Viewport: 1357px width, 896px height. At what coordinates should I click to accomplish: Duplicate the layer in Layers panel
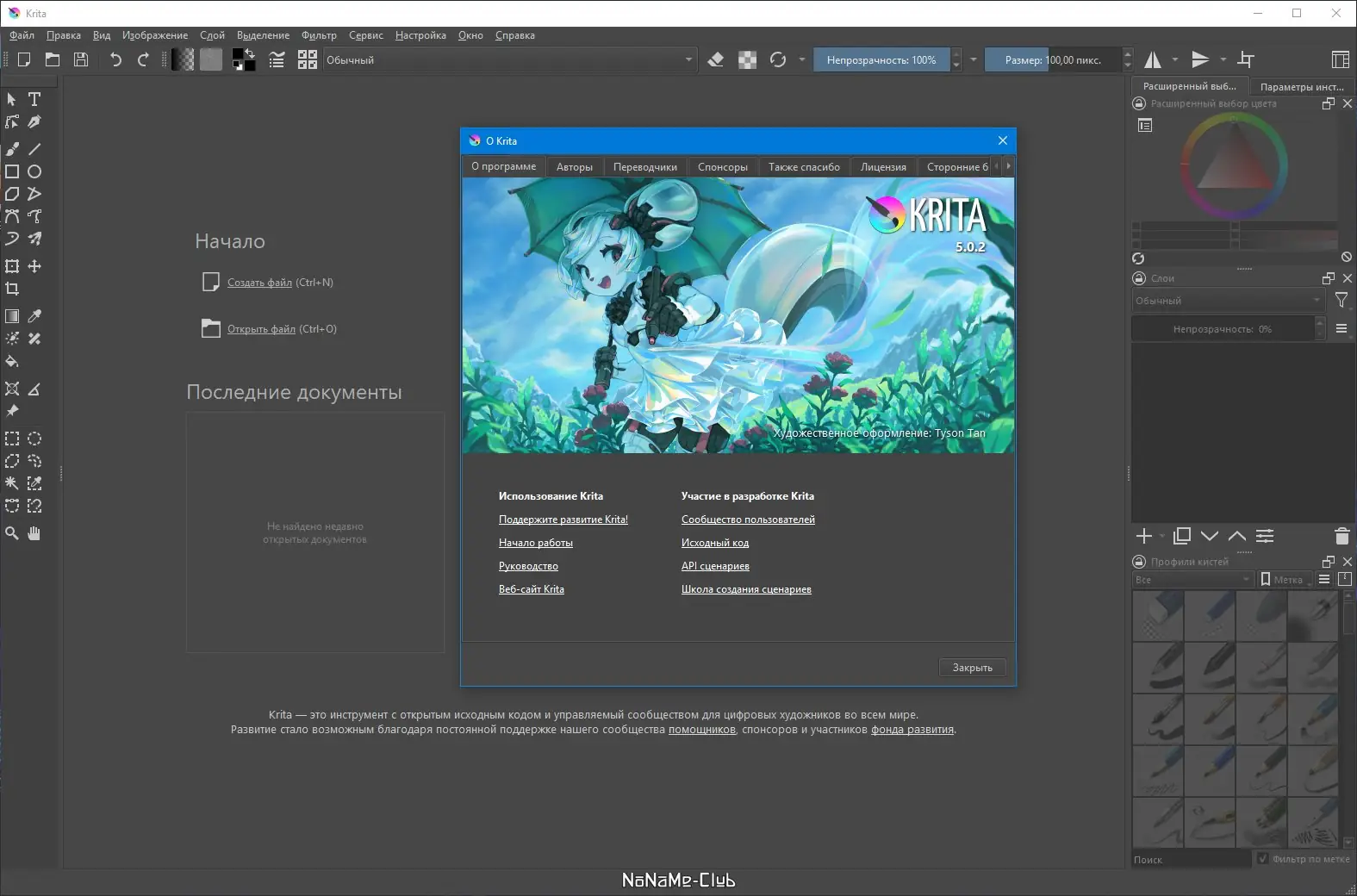pos(1182,536)
